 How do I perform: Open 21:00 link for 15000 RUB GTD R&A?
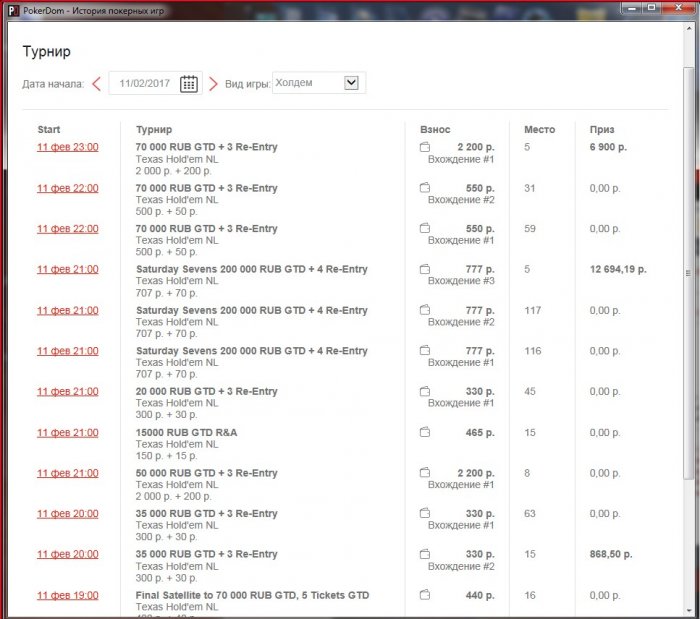[67, 432]
